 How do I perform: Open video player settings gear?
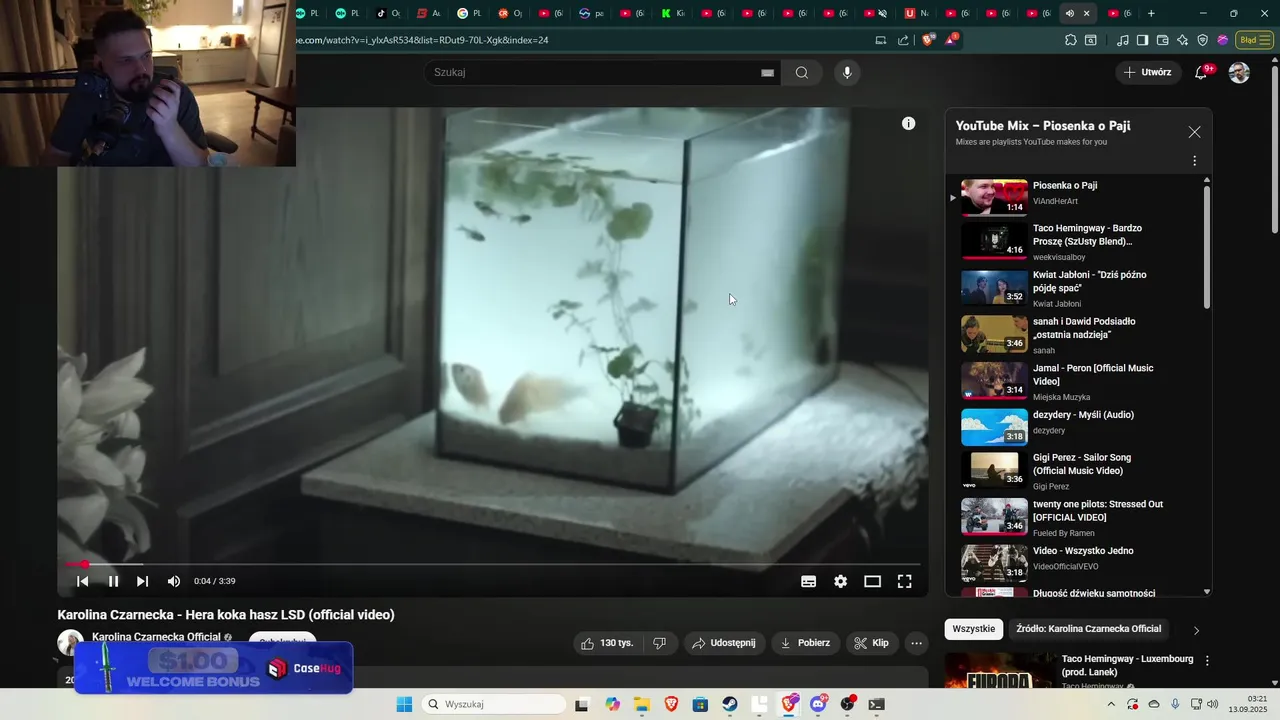click(x=840, y=581)
